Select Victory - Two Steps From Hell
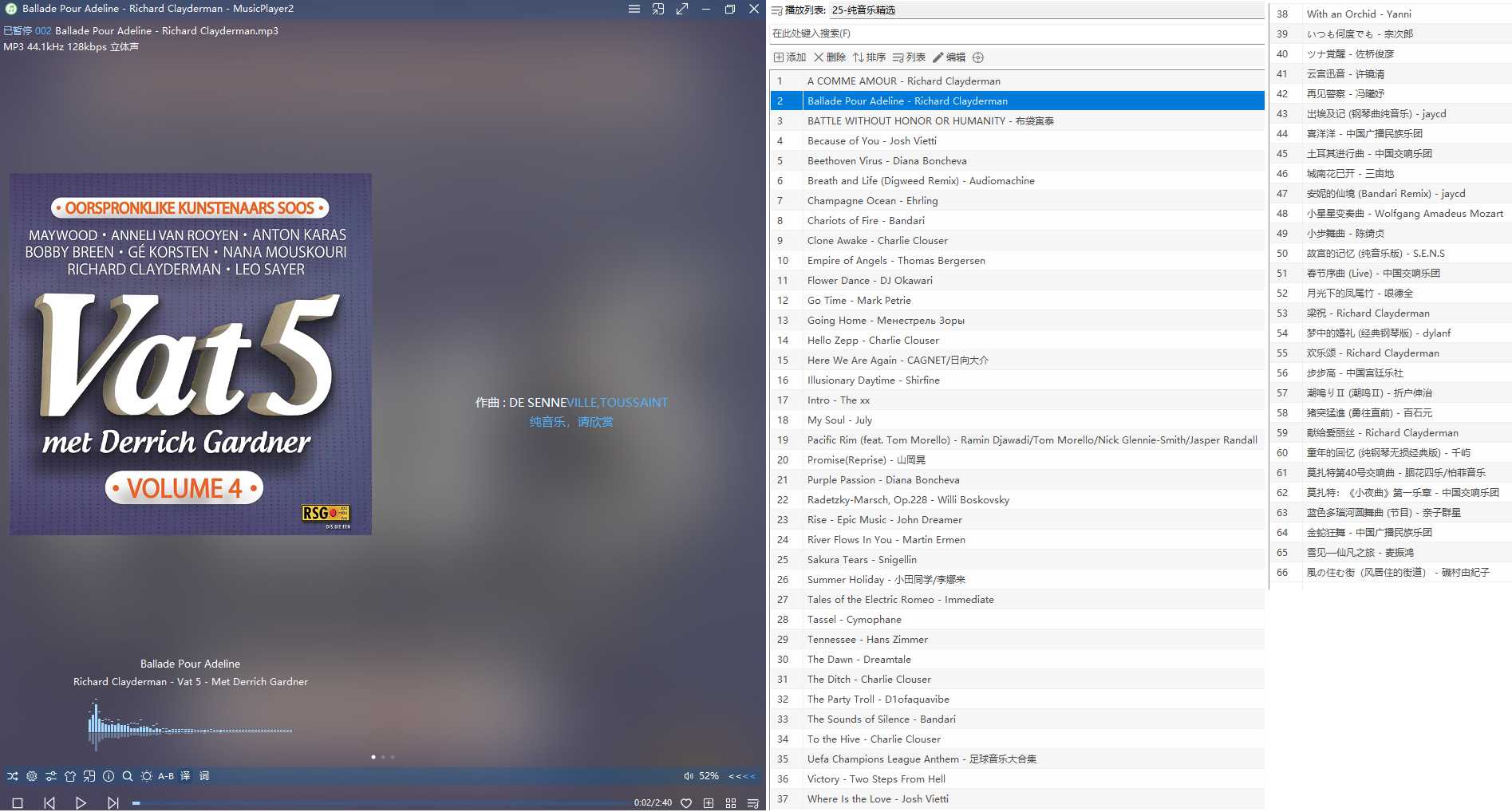 (1017, 778)
